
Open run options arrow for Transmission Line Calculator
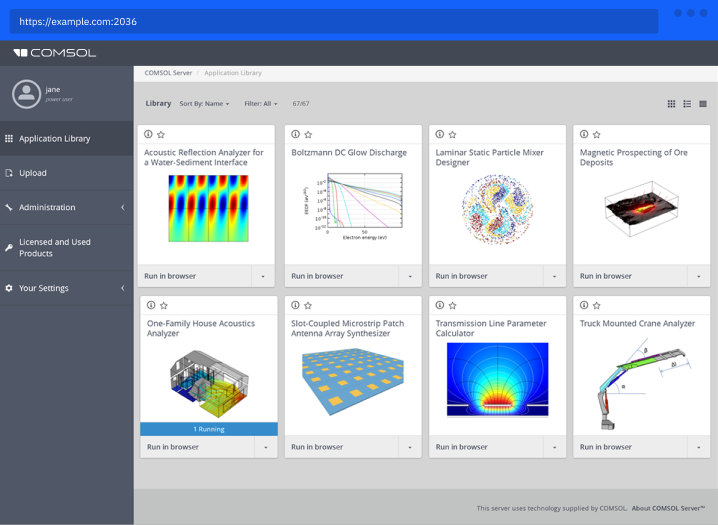[x=554, y=447]
